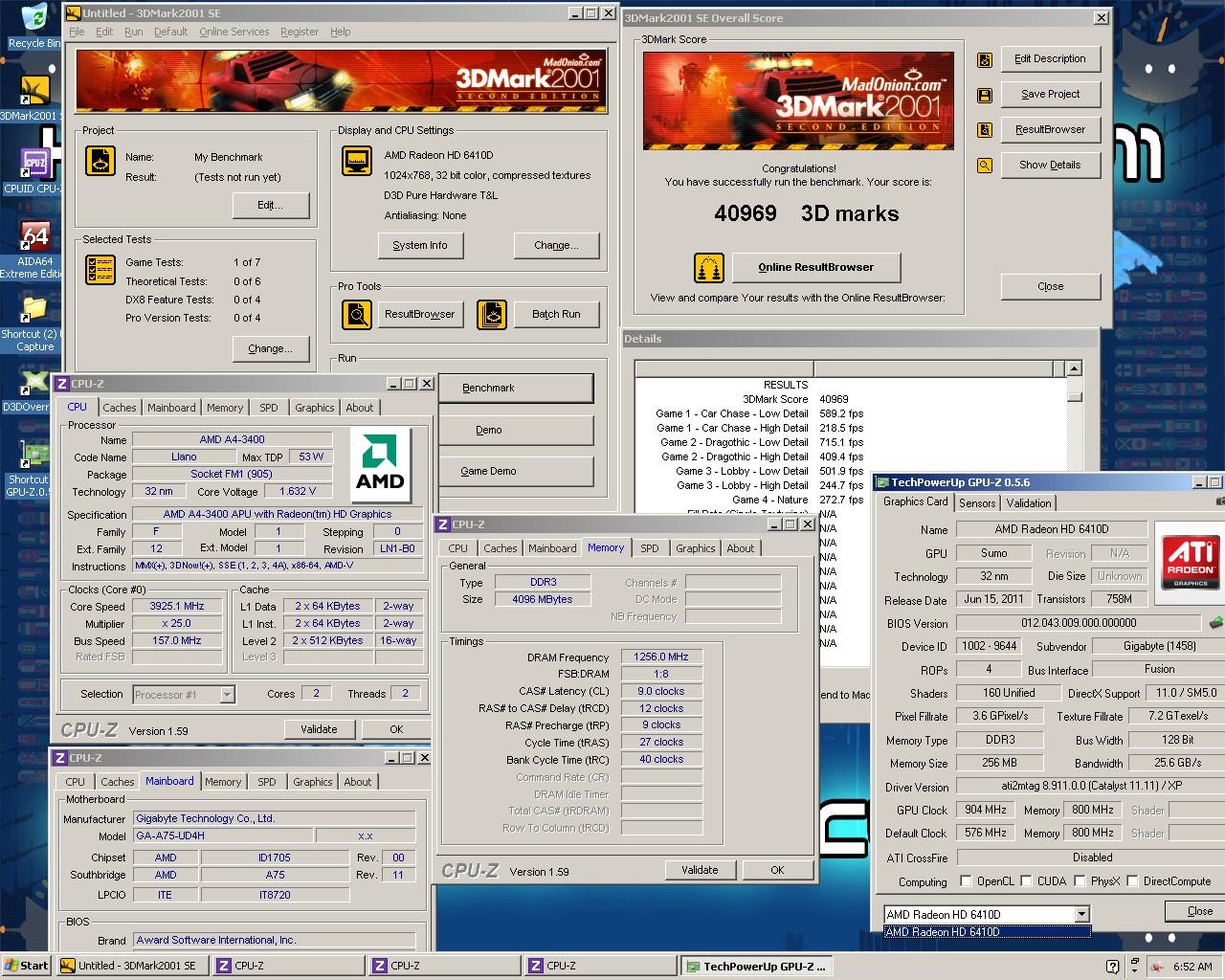The height and width of the screenshot is (980, 1225).
Task: Click Edit... in the Project section
Action: (271, 205)
